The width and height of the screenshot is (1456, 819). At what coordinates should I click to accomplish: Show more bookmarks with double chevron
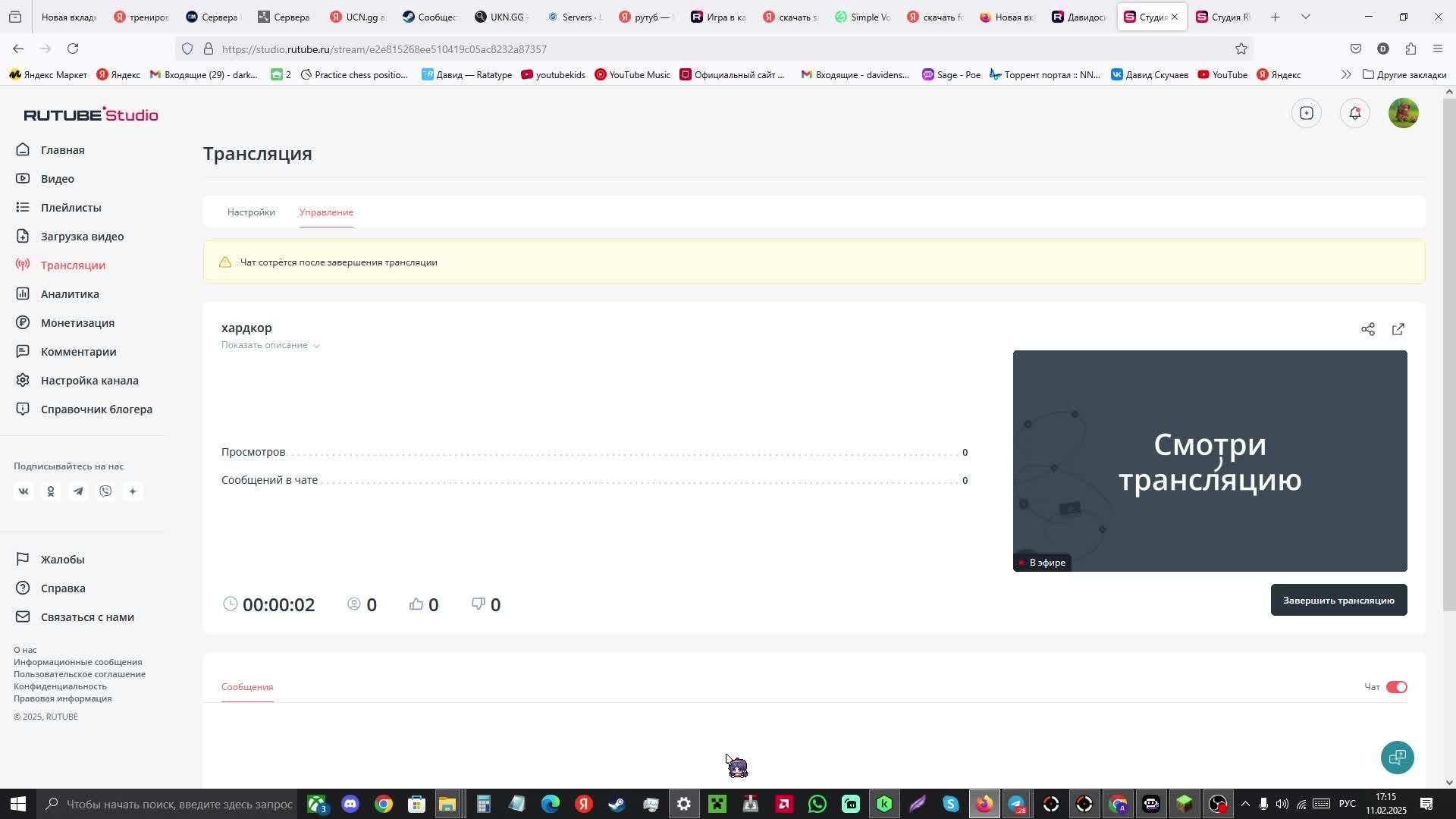[x=1345, y=74]
